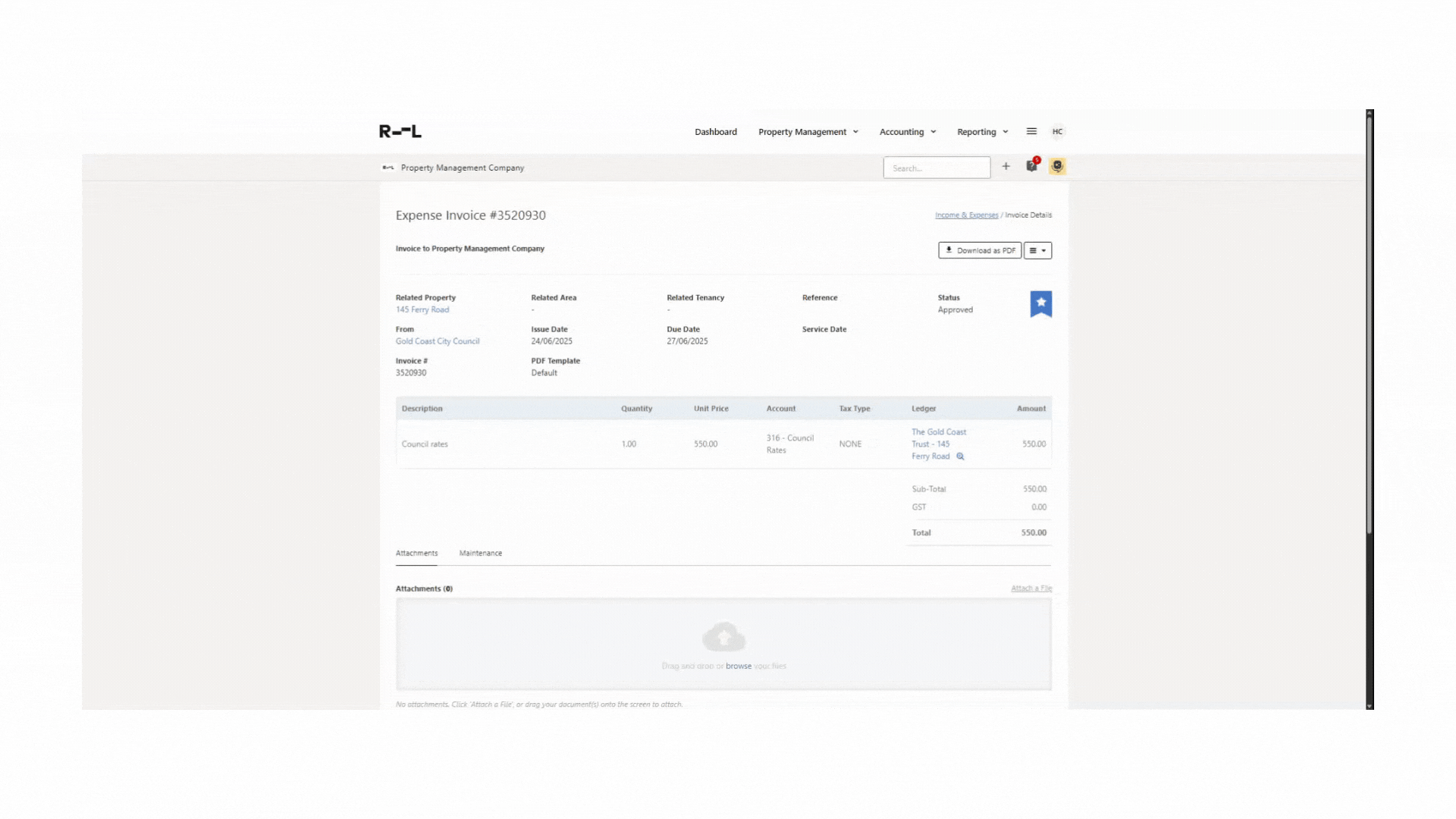Click the magnifier icon next to the ledger
1456x819 pixels.
pos(960,457)
